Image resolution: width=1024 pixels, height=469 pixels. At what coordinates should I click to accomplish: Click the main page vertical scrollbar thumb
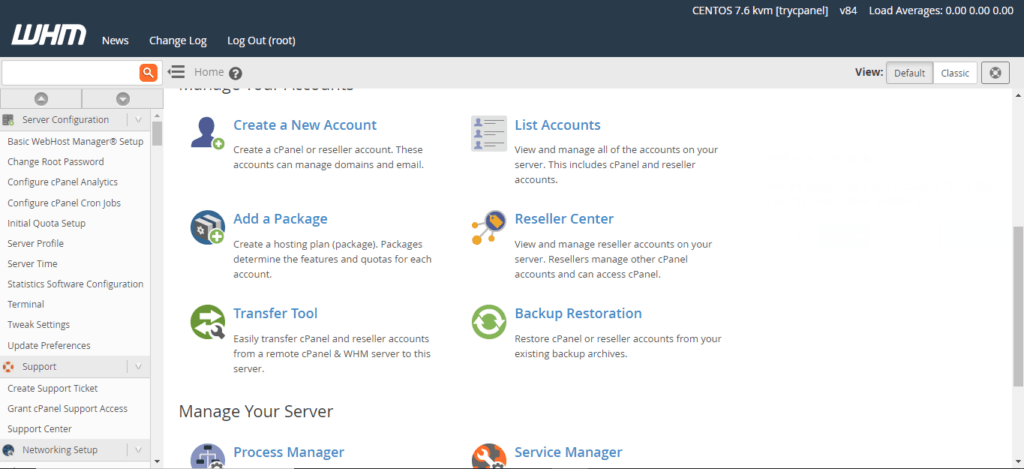[1018, 306]
